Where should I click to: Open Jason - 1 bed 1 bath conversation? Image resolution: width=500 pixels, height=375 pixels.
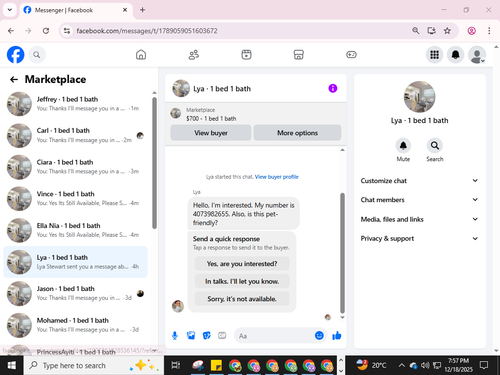[75, 293]
